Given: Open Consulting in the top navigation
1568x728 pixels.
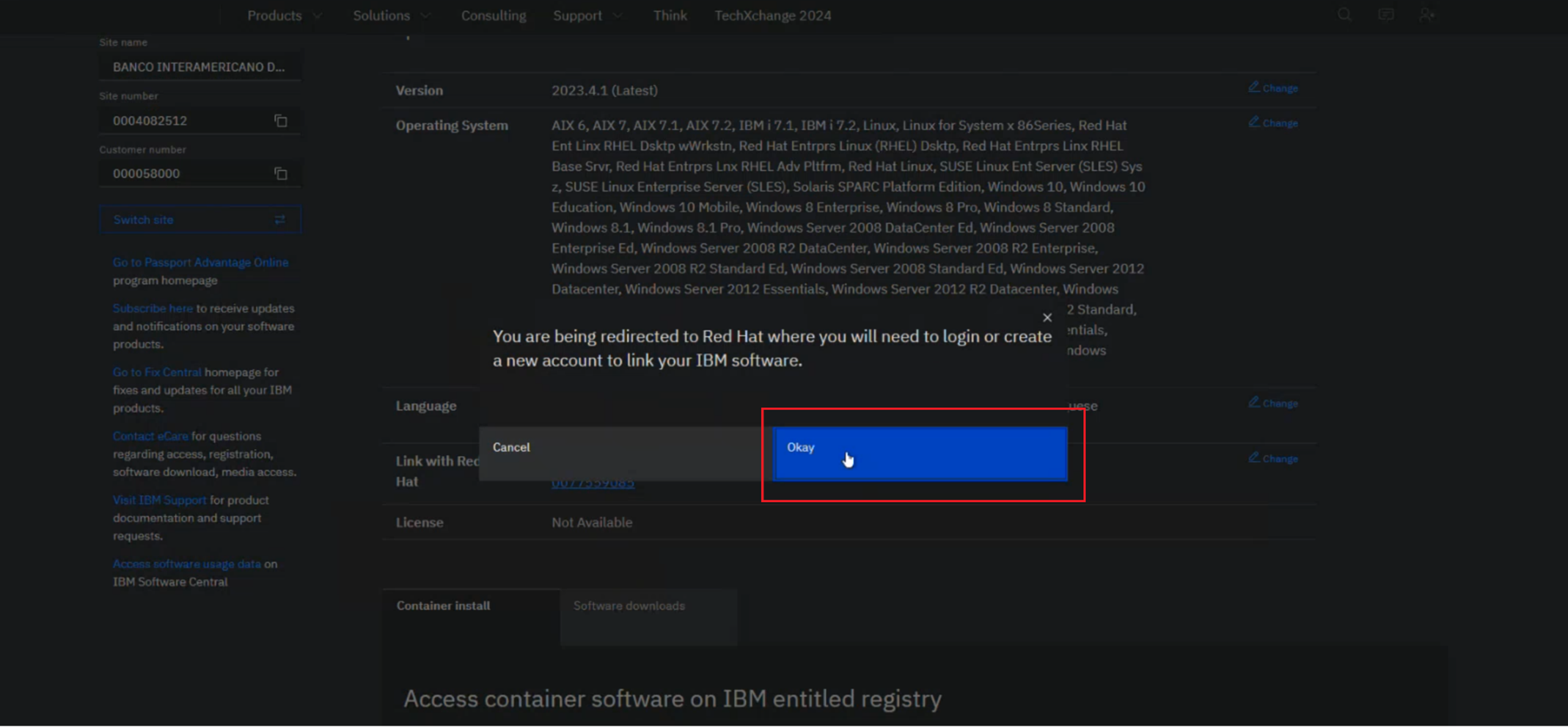Looking at the screenshot, I should (494, 15).
